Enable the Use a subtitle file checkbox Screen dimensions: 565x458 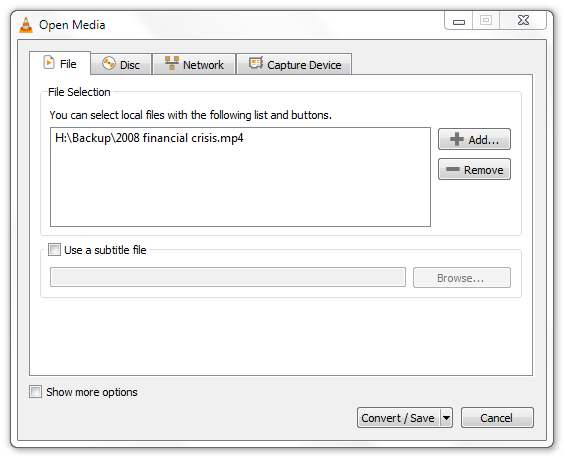[54, 249]
